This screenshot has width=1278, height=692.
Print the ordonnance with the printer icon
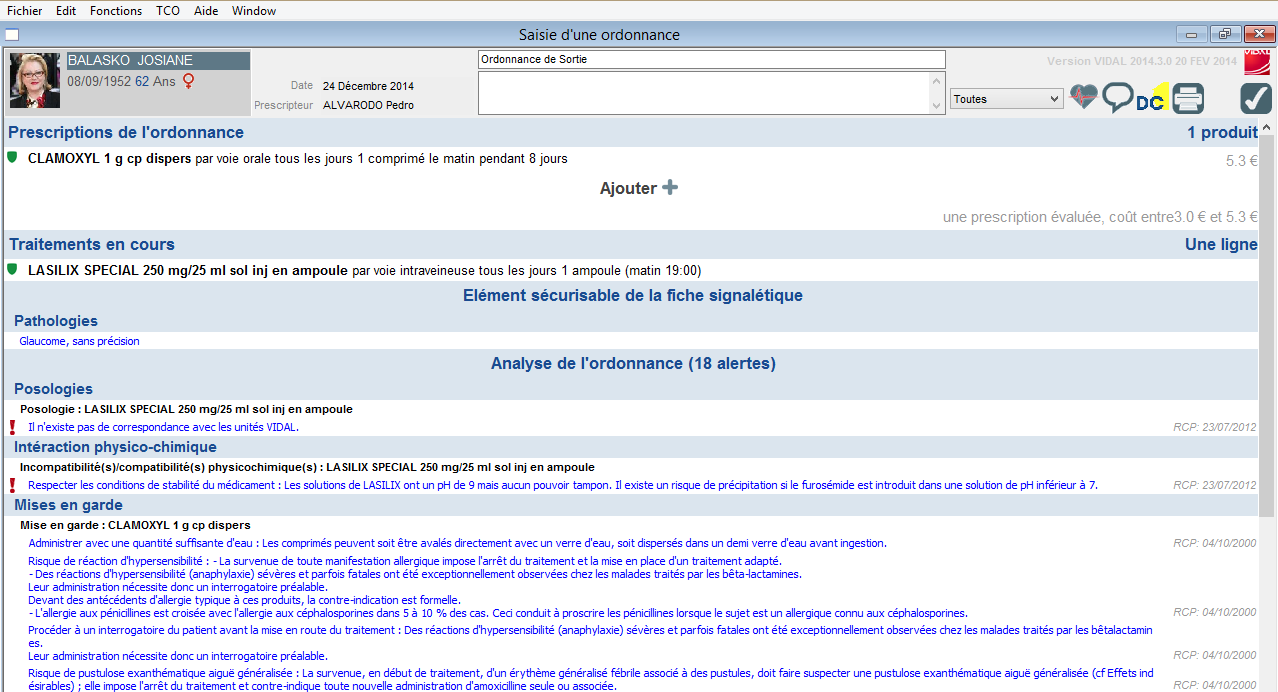[1188, 99]
